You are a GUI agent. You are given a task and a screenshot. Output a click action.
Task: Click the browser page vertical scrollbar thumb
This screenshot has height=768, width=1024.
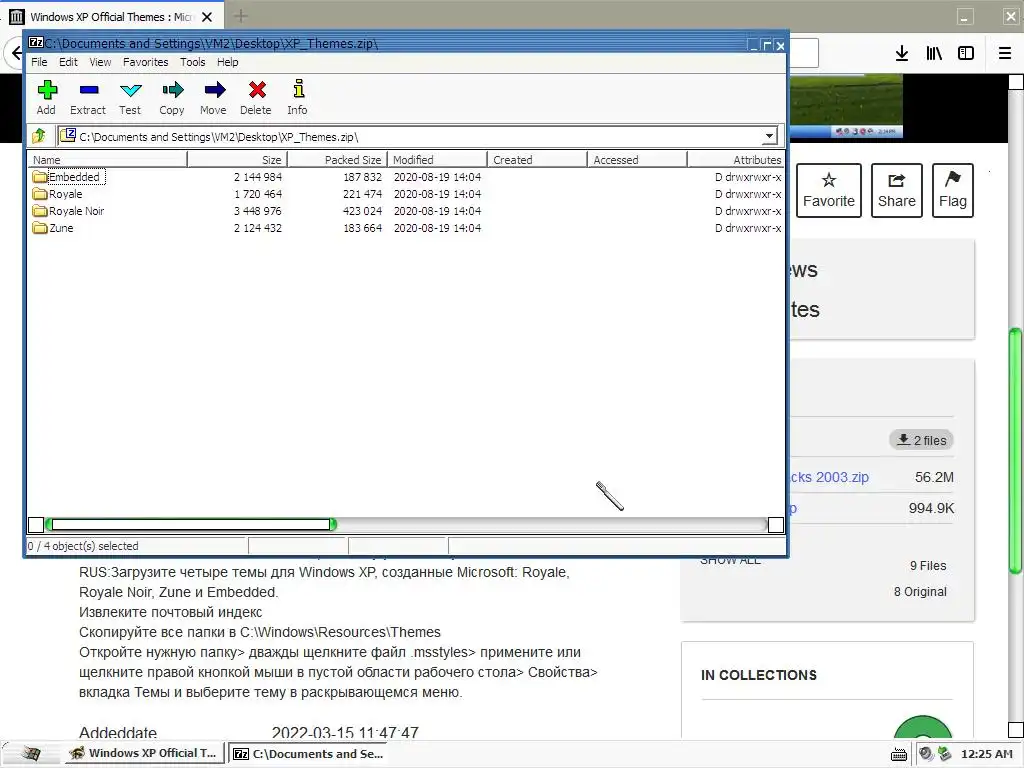point(1016,451)
